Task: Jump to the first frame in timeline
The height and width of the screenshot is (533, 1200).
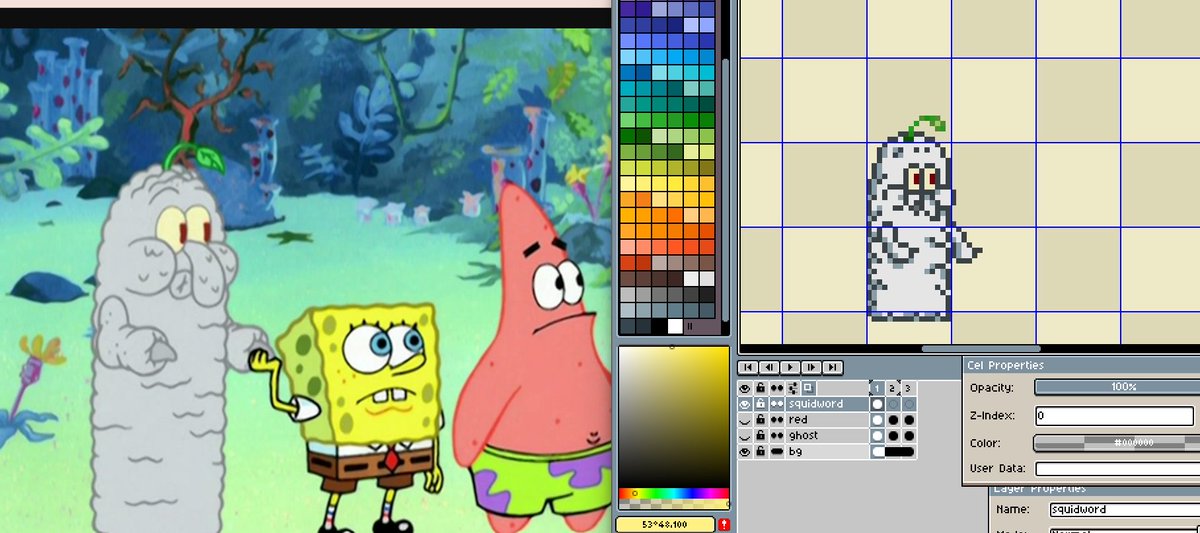Action: click(748, 368)
